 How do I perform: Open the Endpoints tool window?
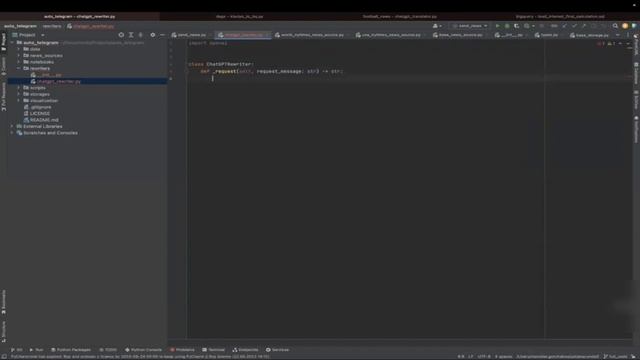click(x=245, y=350)
